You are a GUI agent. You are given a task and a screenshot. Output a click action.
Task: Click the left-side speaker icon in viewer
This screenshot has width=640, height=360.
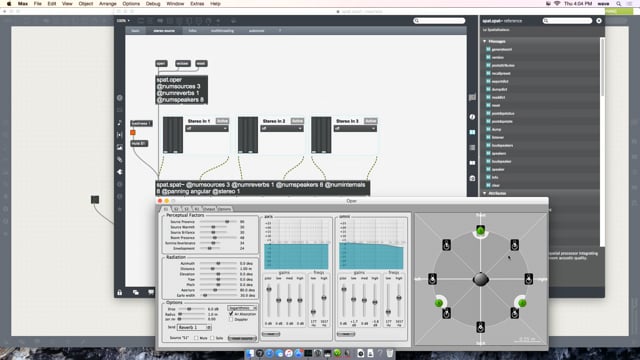[x=432, y=279]
